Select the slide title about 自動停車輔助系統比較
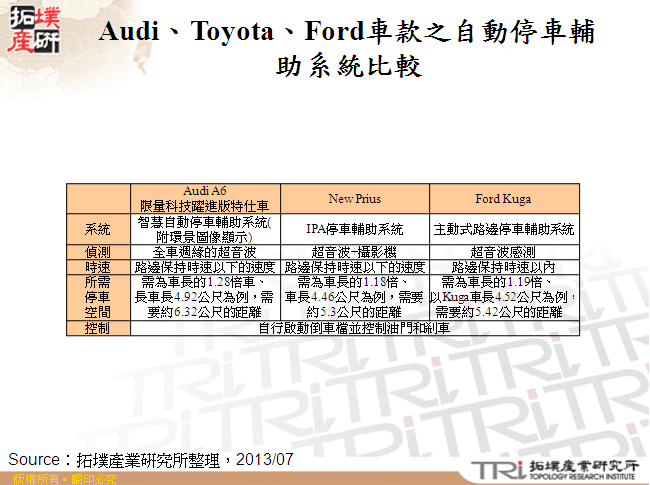The width and height of the screenshot is (650, 485). 347,48
